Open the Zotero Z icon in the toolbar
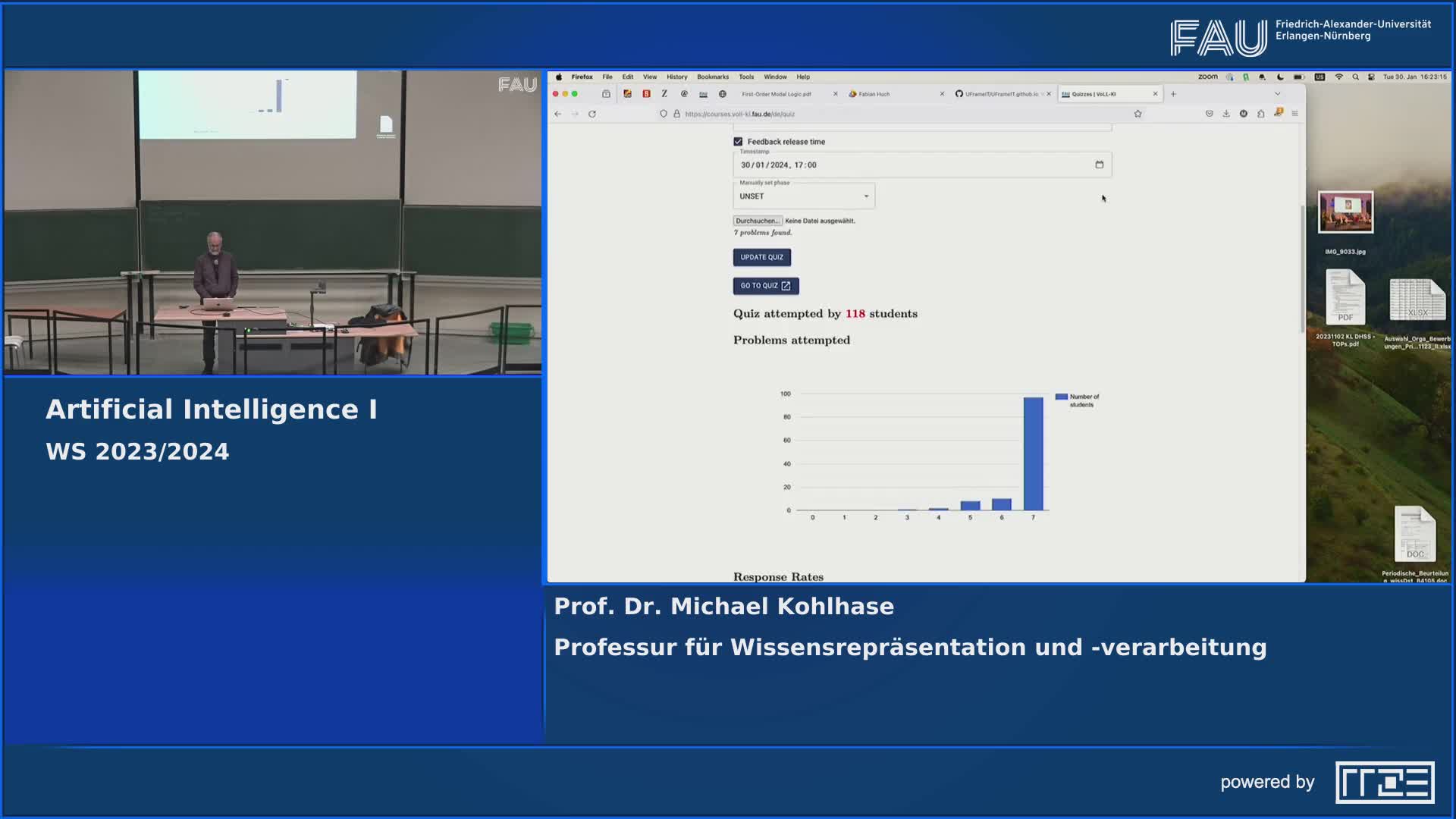The height and width of the screenshot is (819, 1456). click(664, 94)
